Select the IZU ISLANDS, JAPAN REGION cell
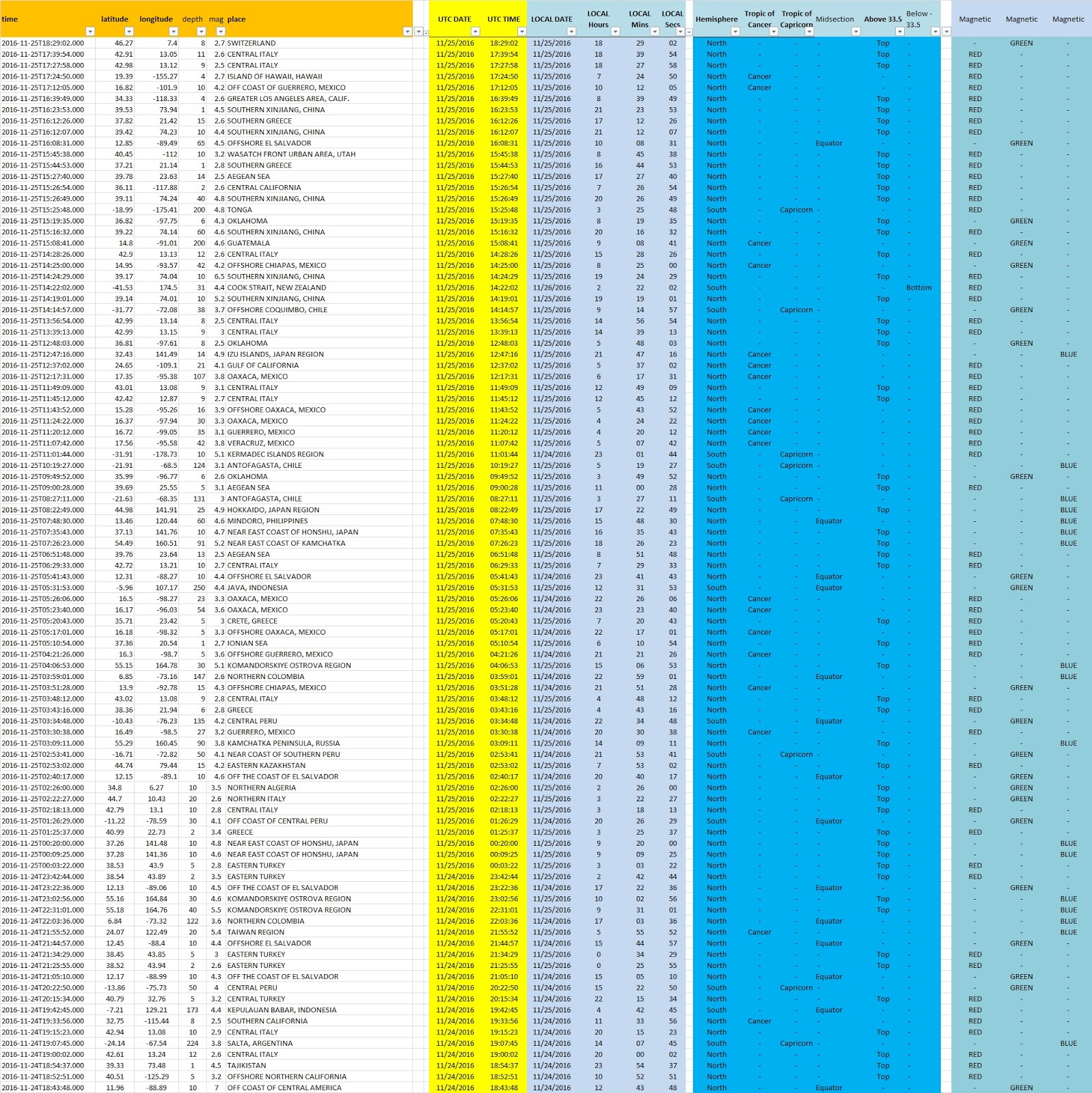Image resolution: width=1092 pixels, height=1093 pixels. pyautogui.click(x=318, y=354)
